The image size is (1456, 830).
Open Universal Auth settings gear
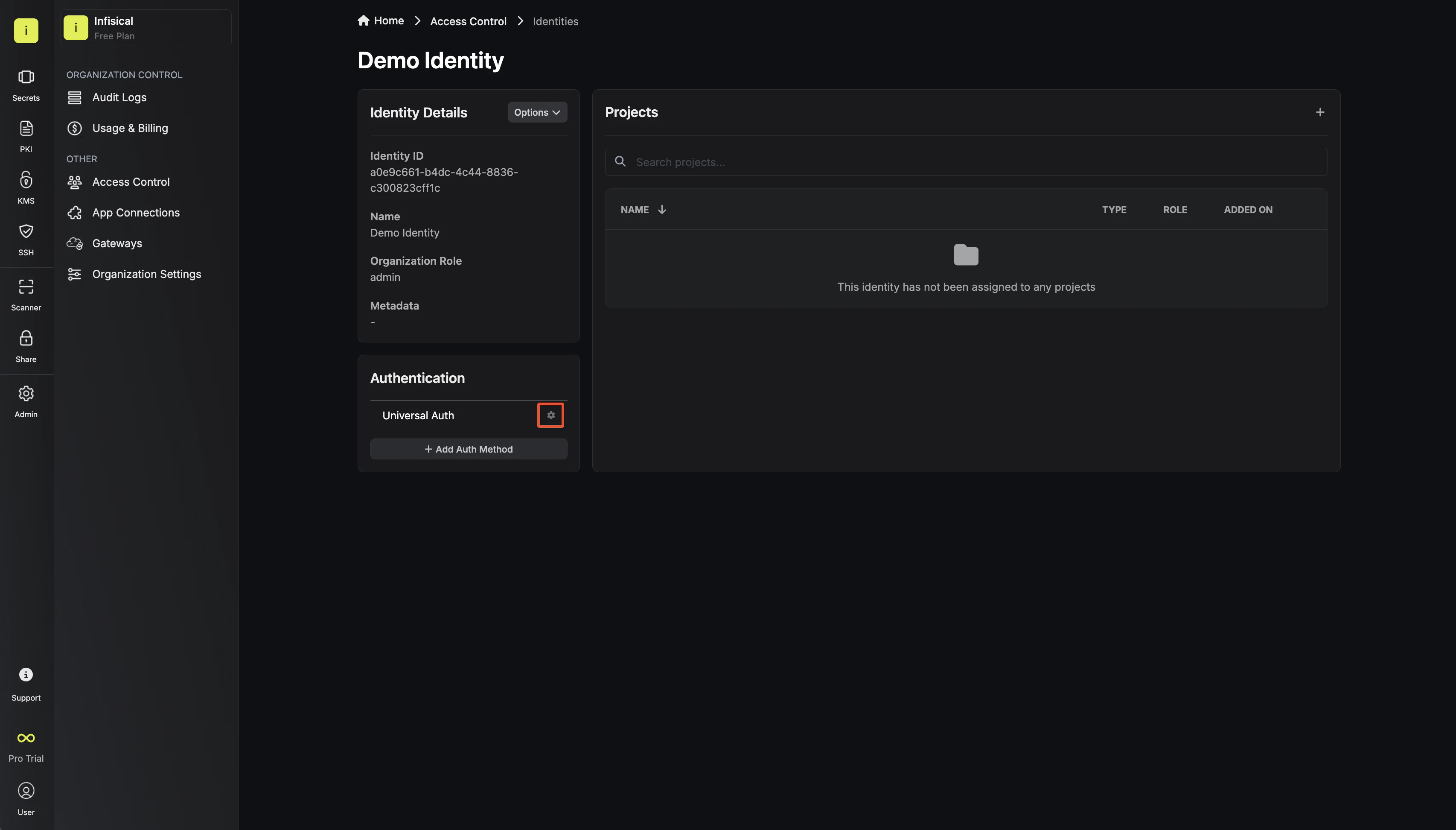(x=551, y=415)
